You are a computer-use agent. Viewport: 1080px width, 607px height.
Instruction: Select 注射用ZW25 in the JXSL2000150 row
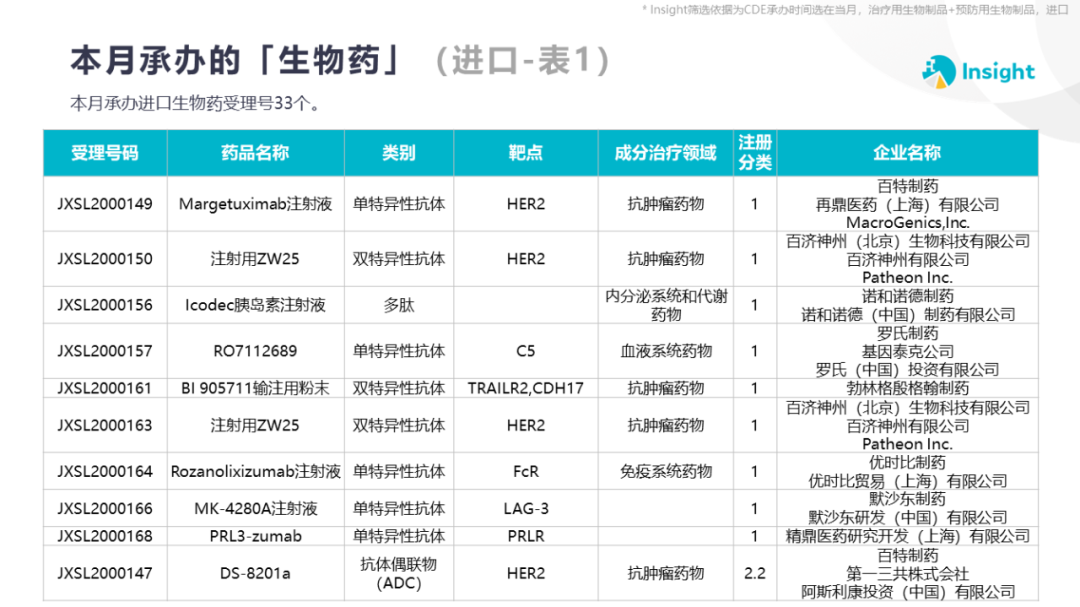pos(255,259)
